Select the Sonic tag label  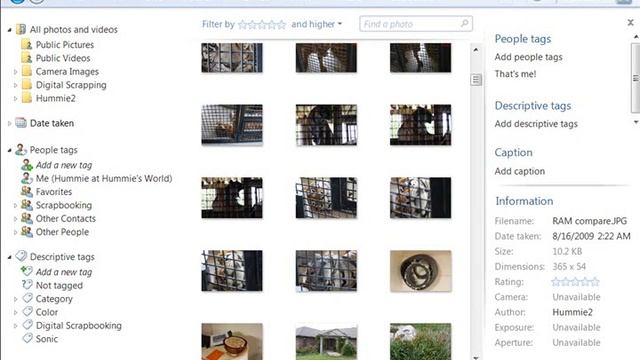point(47,339)
